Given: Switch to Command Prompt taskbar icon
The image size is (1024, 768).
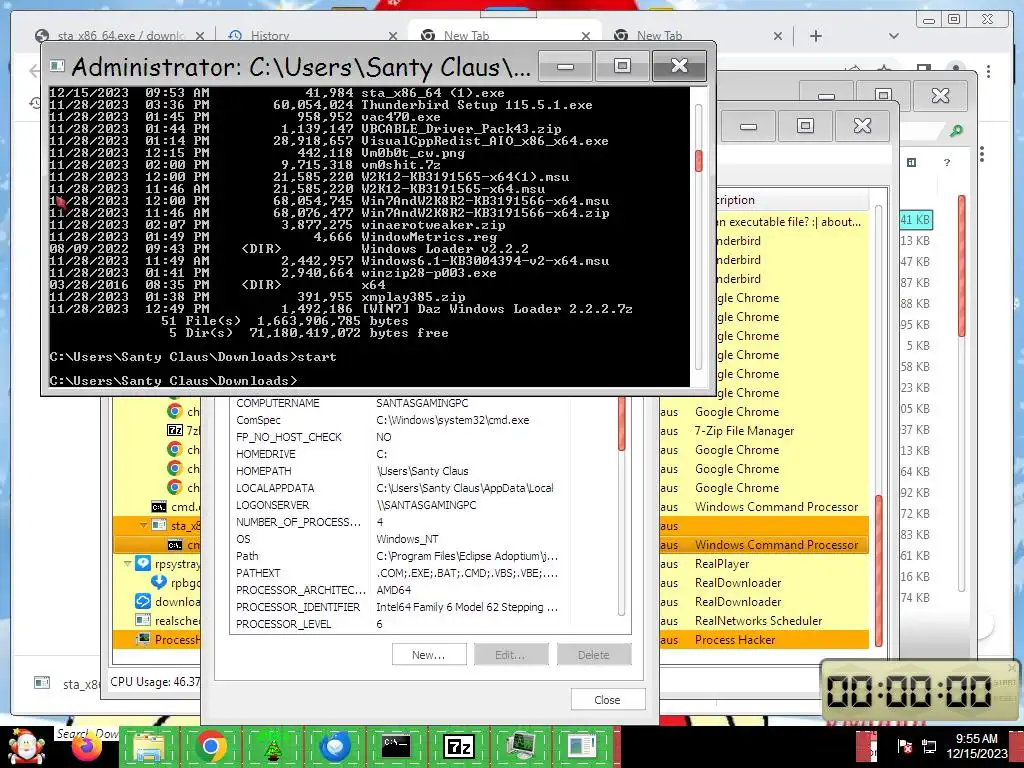Looking at the screenshot, I should point(396,746).
